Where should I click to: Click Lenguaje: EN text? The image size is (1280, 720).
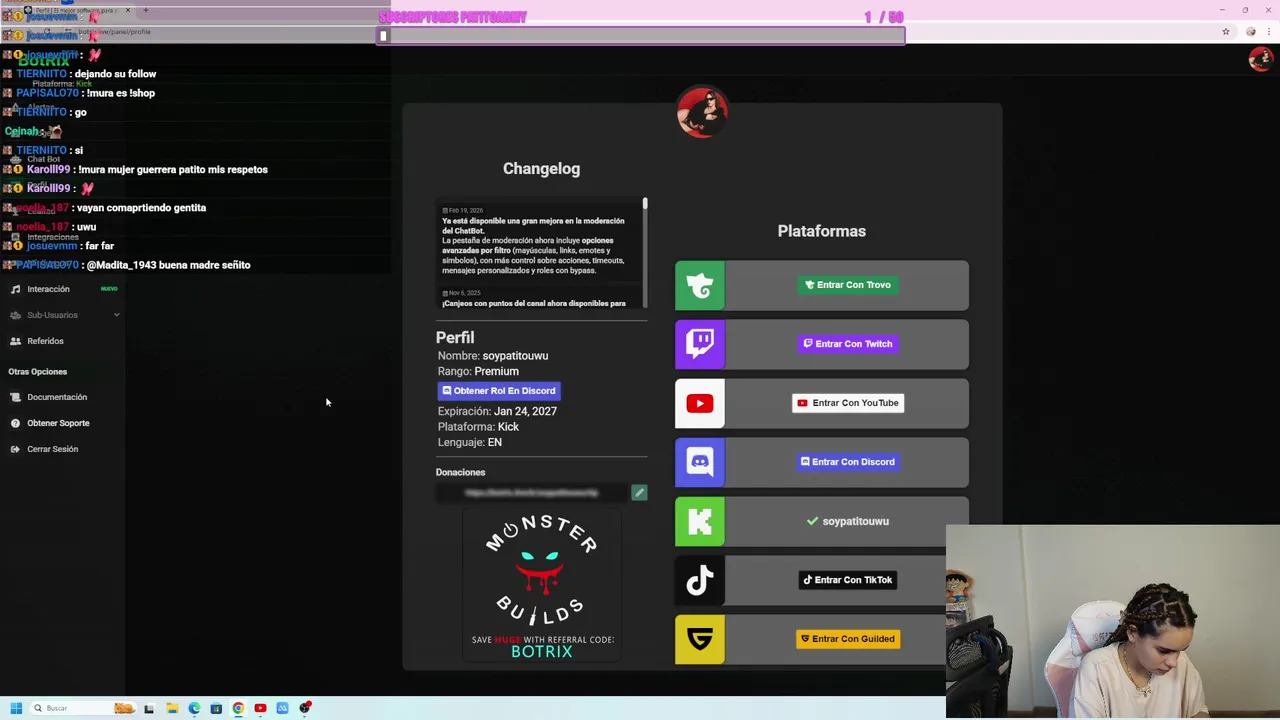click(469, 442)
